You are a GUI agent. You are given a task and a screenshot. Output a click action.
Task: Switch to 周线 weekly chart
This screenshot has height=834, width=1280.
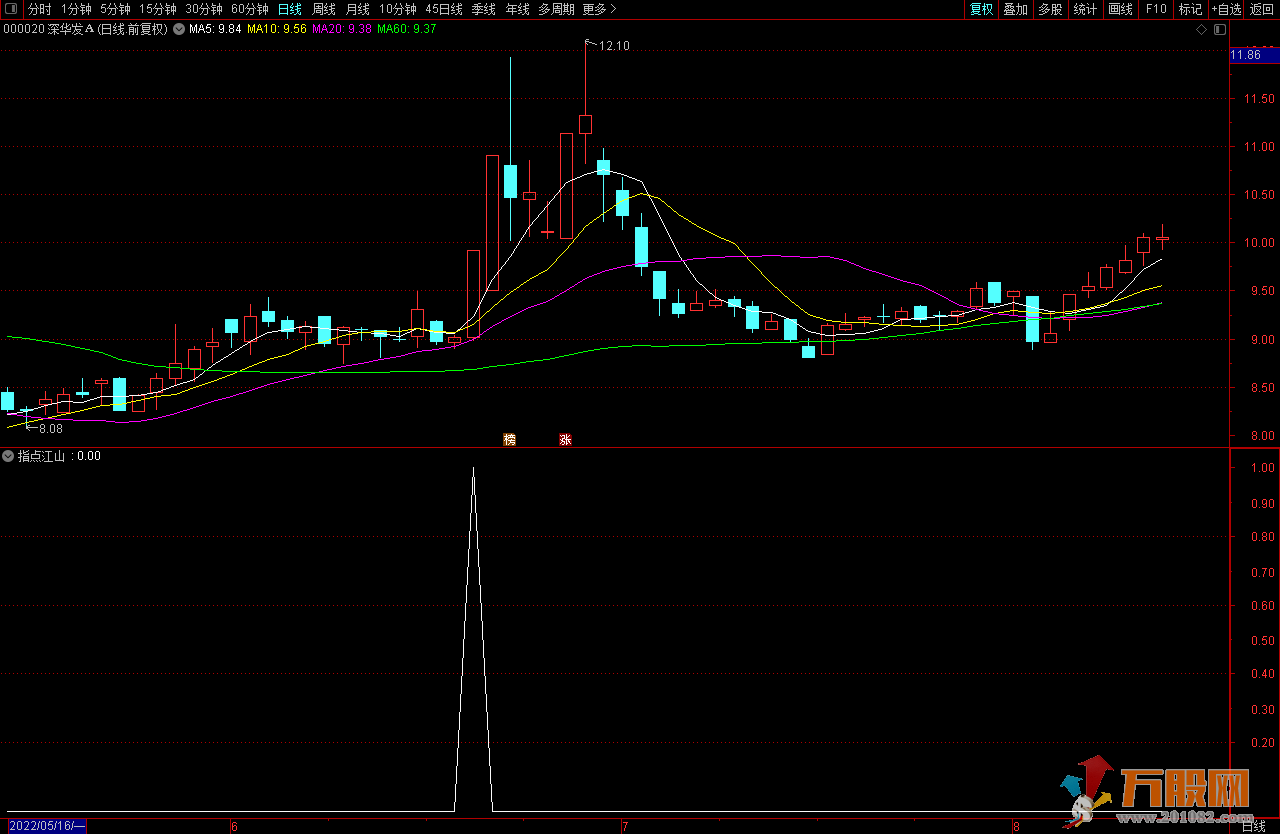(x=324, y=9)
